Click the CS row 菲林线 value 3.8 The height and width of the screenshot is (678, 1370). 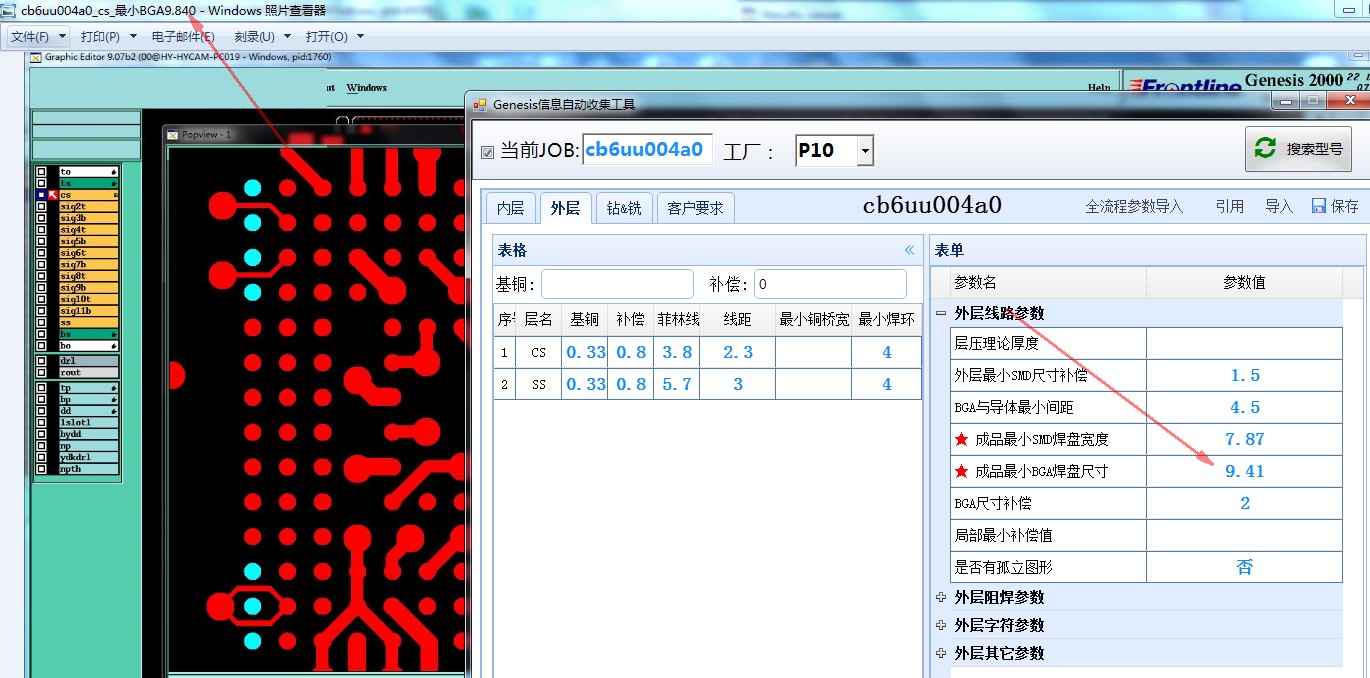click(x=677, y=352)
